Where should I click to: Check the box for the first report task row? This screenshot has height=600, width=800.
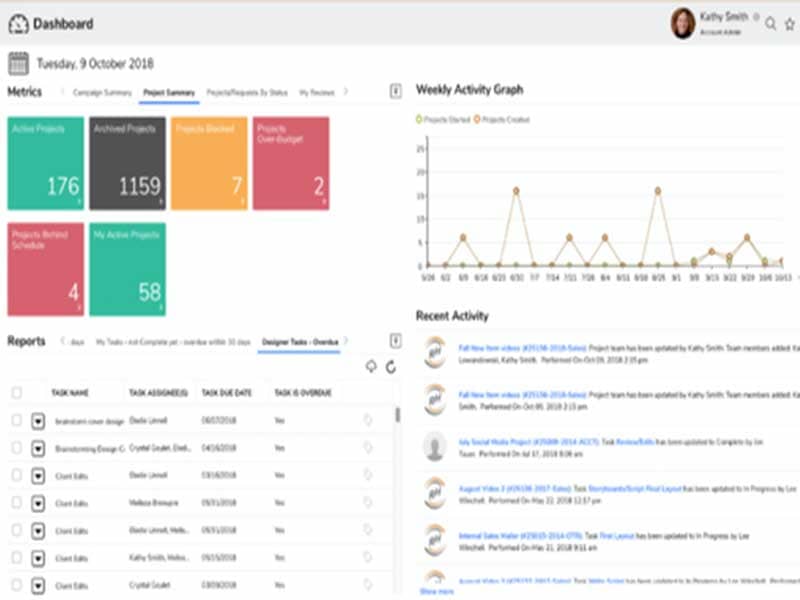pyautogui.click(x=16, y=421)
